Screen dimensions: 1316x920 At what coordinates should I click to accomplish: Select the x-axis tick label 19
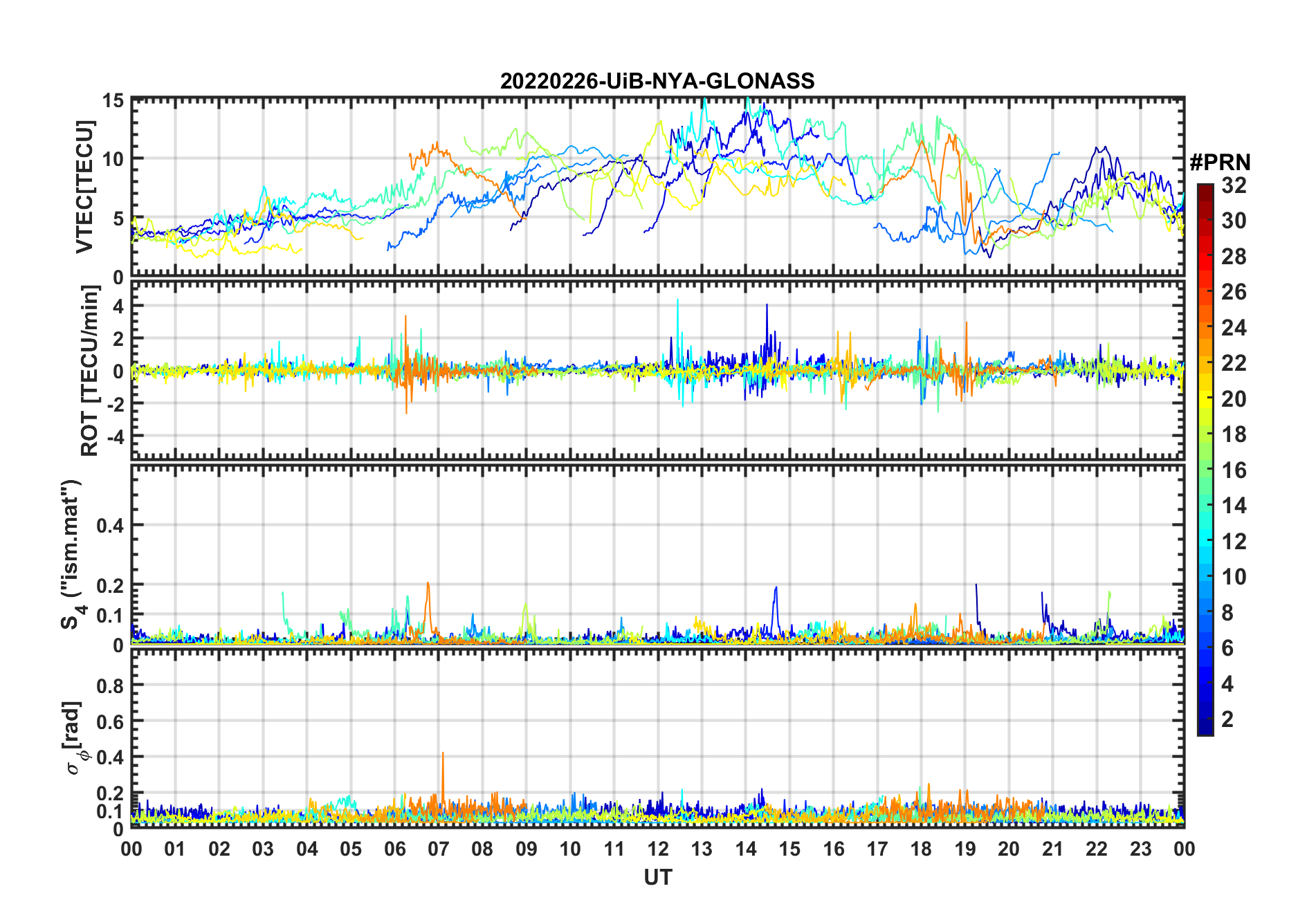pyautogui.click(x=965, y=849)
